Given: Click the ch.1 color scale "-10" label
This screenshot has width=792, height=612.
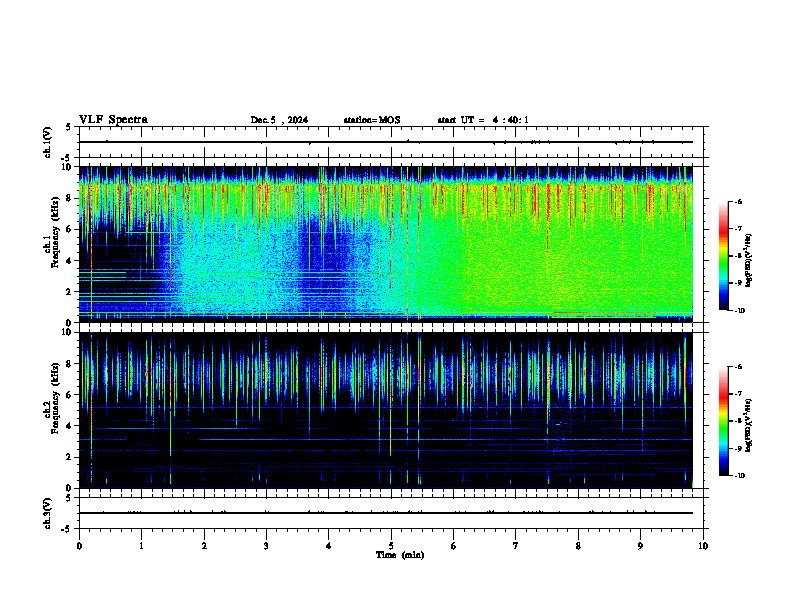Looking at the screenshot, I should pyautogui.click(x=739, y=311).
